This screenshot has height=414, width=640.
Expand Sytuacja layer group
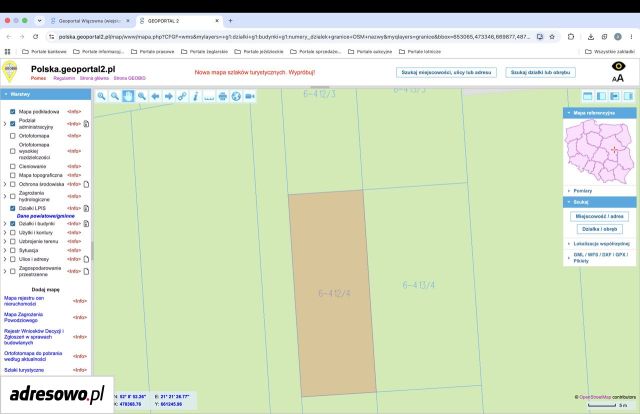click(5, 250)
